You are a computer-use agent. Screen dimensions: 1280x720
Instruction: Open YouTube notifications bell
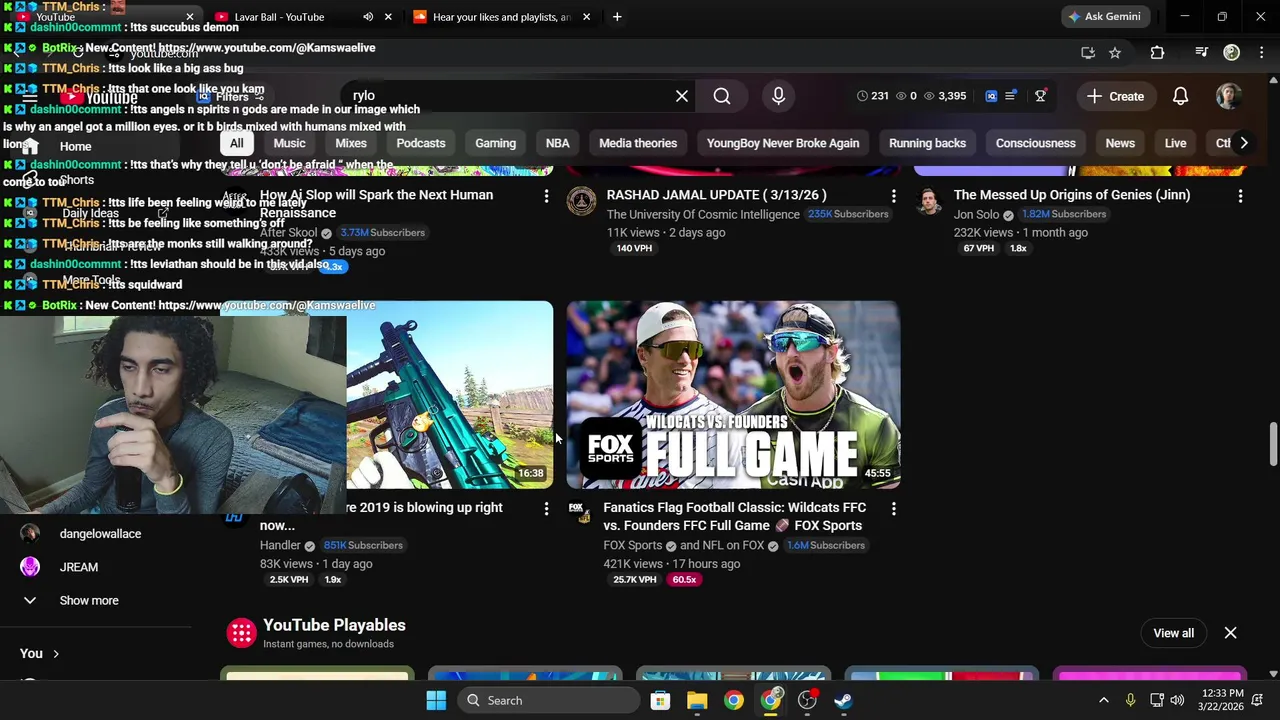point(1180,96)
